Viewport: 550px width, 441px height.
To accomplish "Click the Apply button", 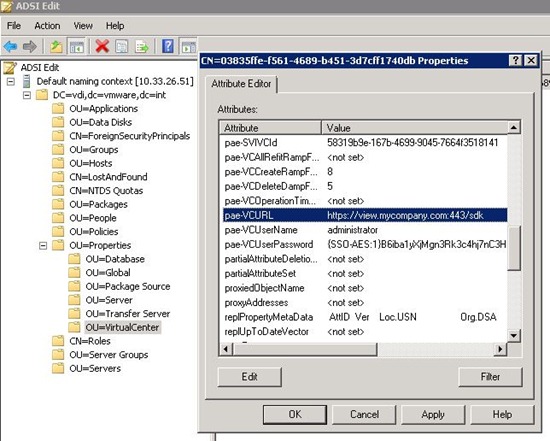I will coord(433,415).
